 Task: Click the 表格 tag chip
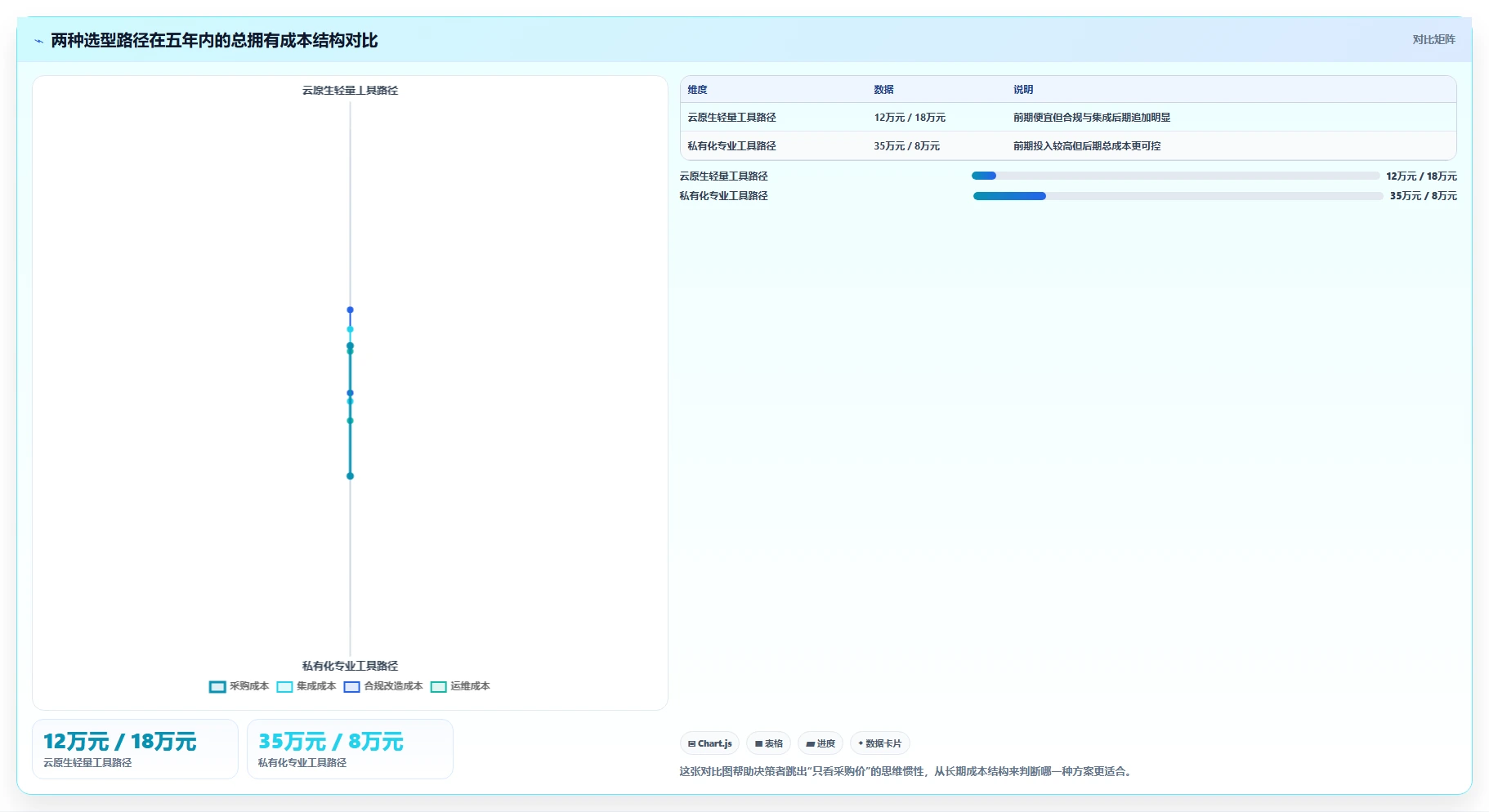pyautogui.click(x=768, y=743)
